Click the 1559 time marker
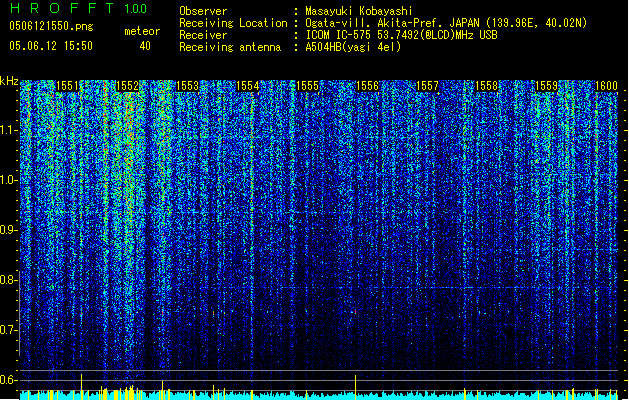The width and height of the screenshot is (629, 400). pos(546,86)
